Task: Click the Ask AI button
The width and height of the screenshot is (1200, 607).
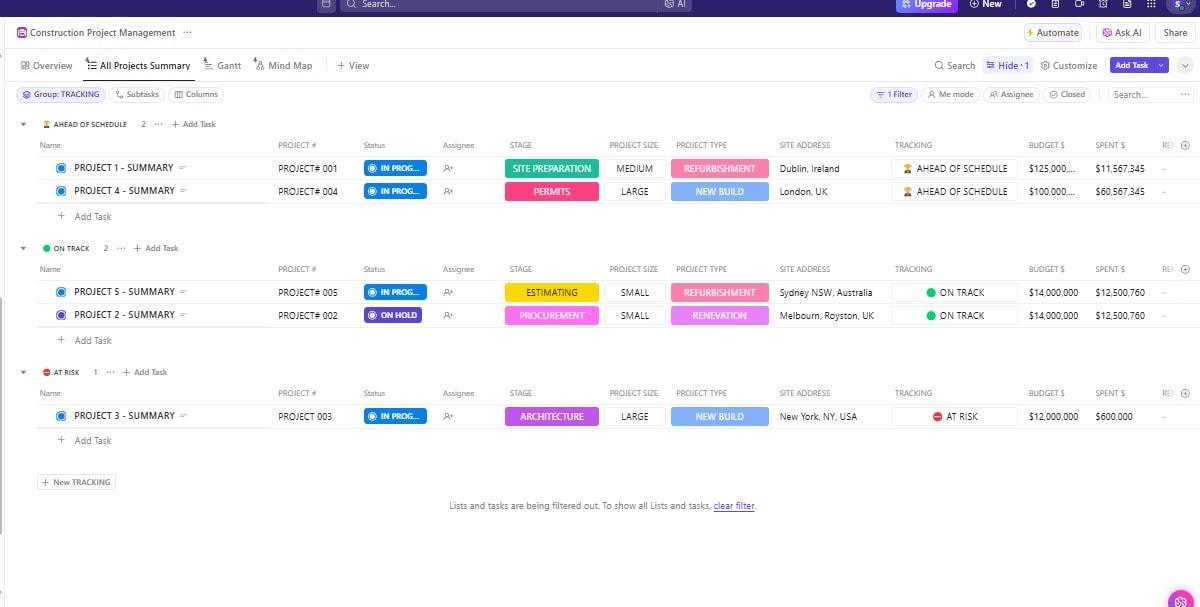Action: pos(1122,33)
